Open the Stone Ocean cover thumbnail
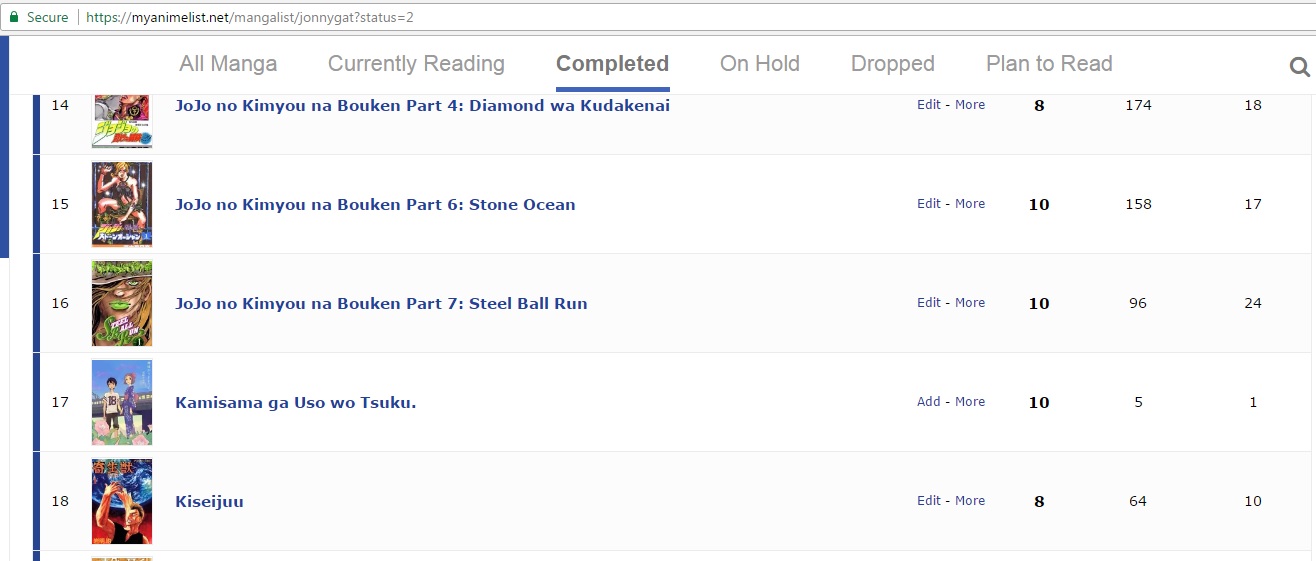The image size is (1316, 561). click(122, 204)
